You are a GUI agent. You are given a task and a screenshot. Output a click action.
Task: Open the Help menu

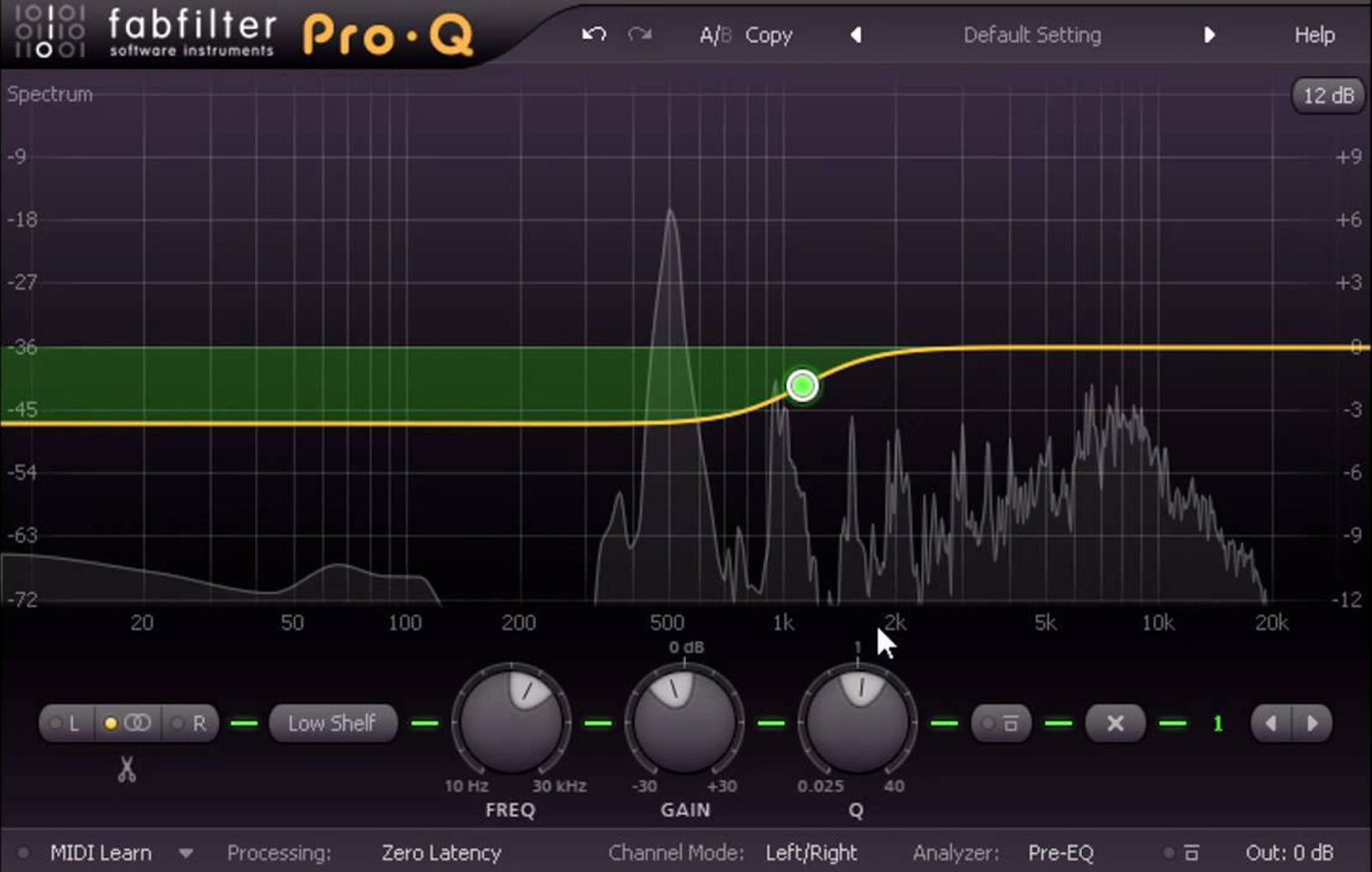[x=1315, y=35]
